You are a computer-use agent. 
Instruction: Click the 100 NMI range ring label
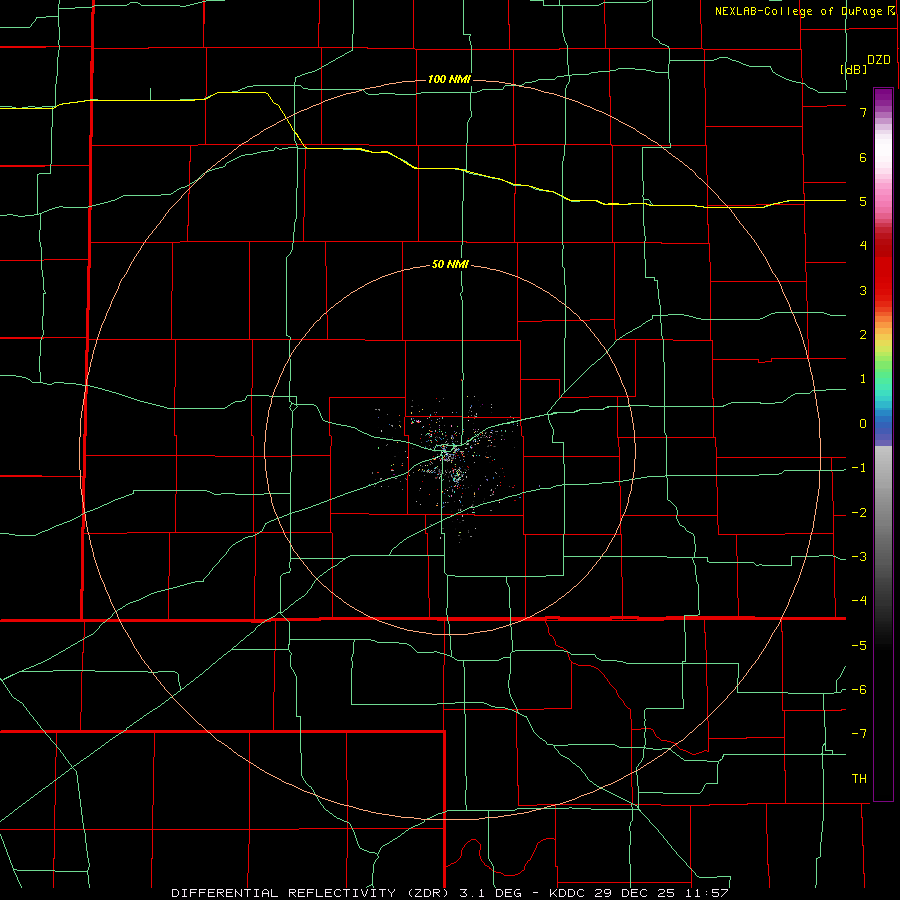click(x=449, y=79)
